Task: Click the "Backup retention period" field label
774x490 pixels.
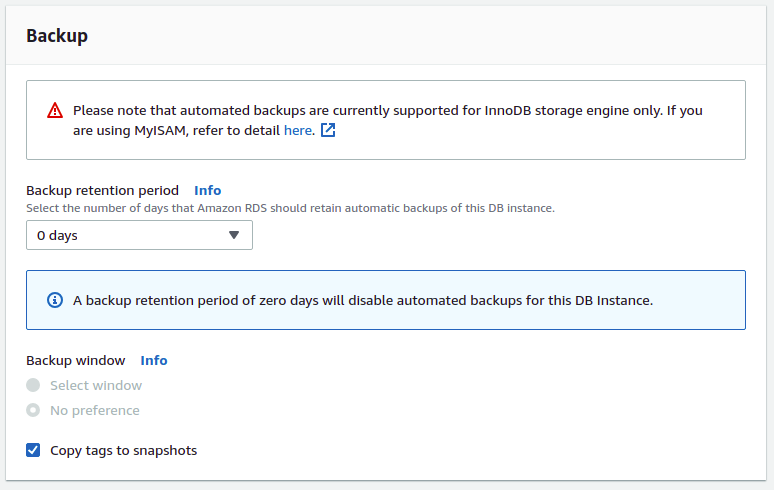Action: pos(102,190)
